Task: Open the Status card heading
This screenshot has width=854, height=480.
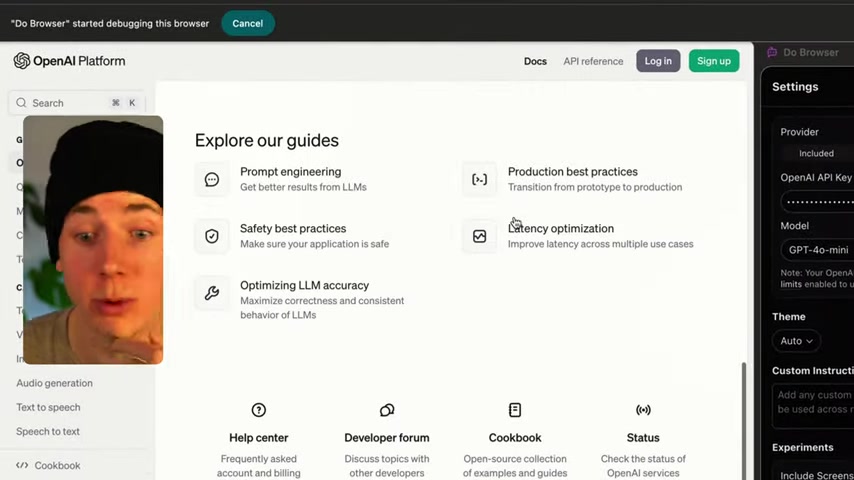Action: click(x=643, y=438)
